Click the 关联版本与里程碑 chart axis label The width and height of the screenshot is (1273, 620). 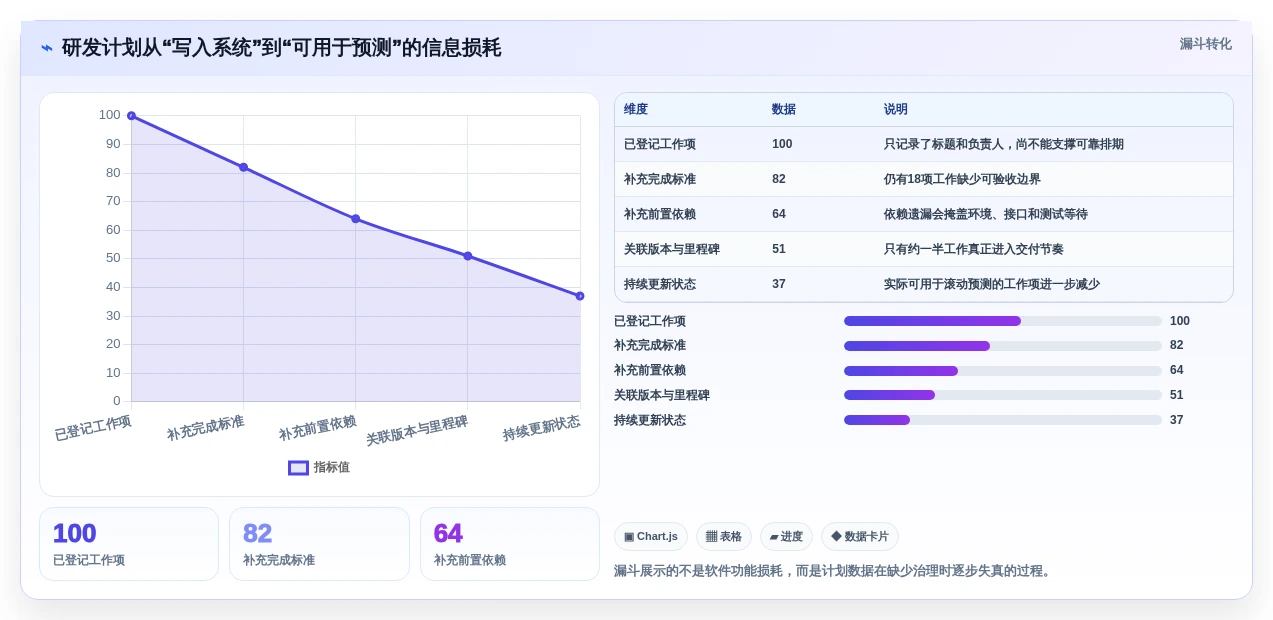(417, 430)
